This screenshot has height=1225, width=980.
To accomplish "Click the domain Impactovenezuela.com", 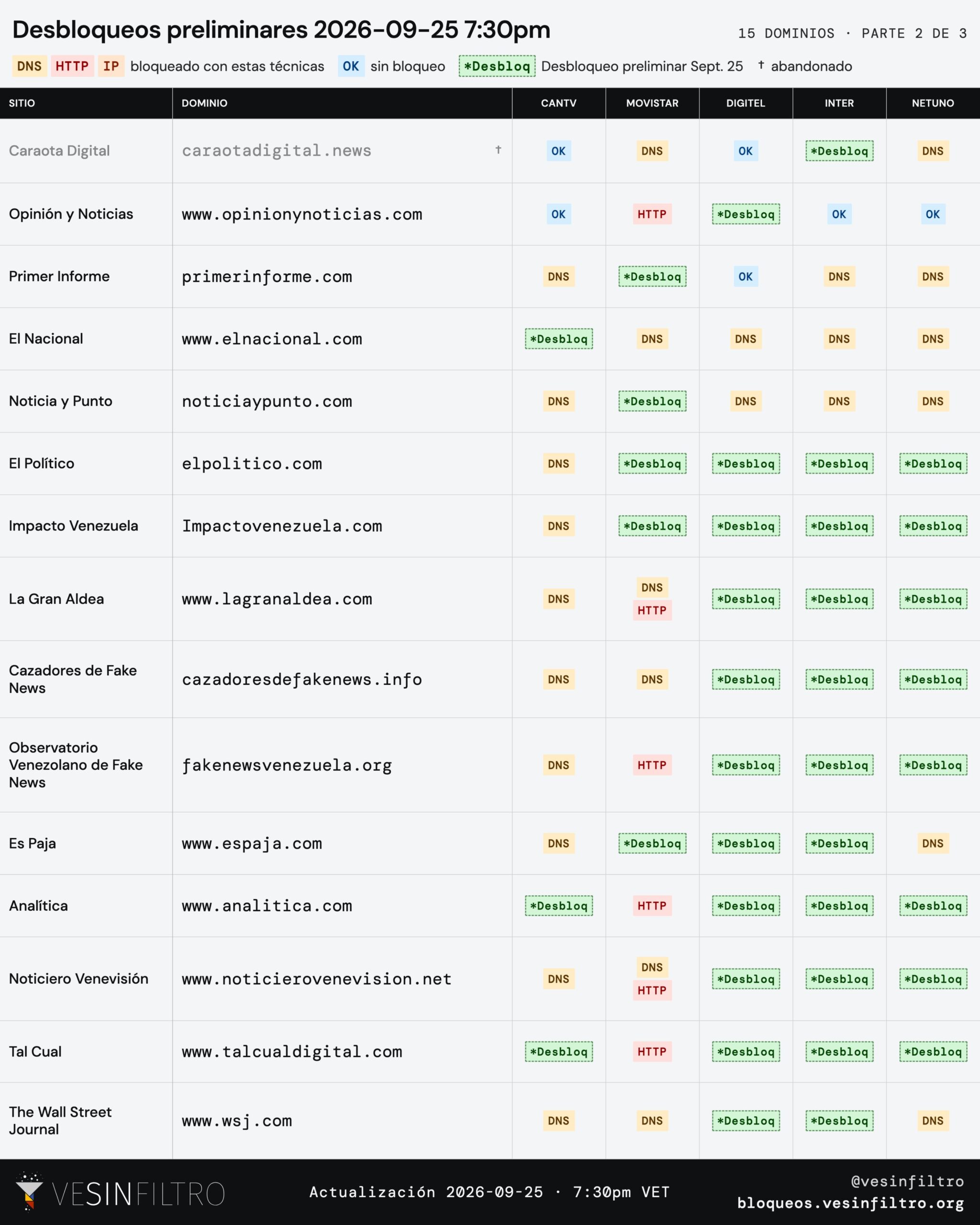I will 282,526.
